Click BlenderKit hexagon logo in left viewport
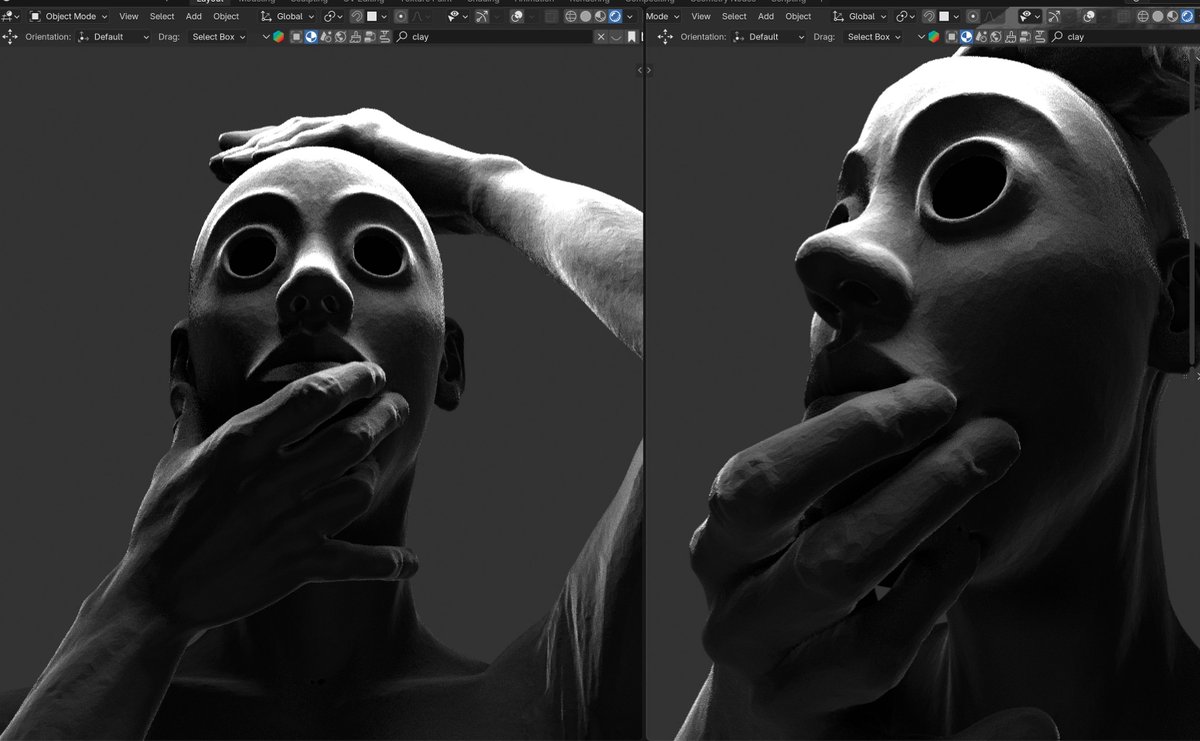 [x=279, y=37]
